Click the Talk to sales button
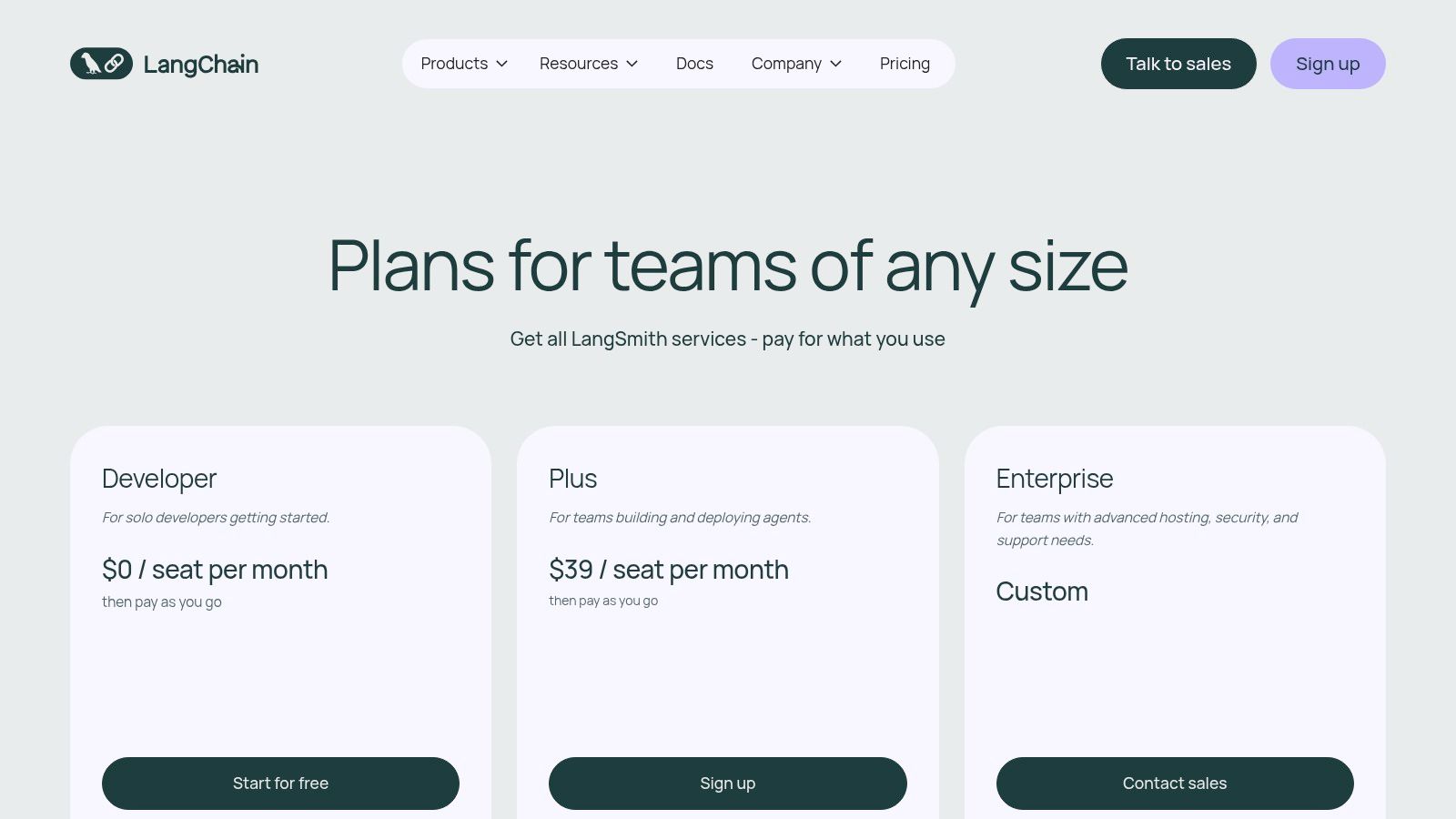This screenshot has width=1456, height=819. tap(1178, 64)
